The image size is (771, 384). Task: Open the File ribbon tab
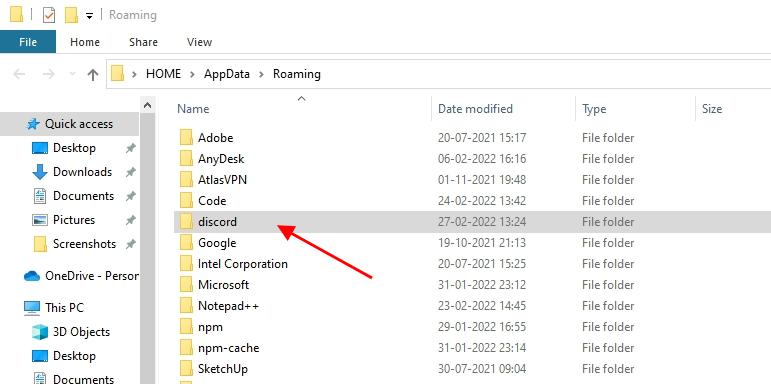click(x=28, y=42)
